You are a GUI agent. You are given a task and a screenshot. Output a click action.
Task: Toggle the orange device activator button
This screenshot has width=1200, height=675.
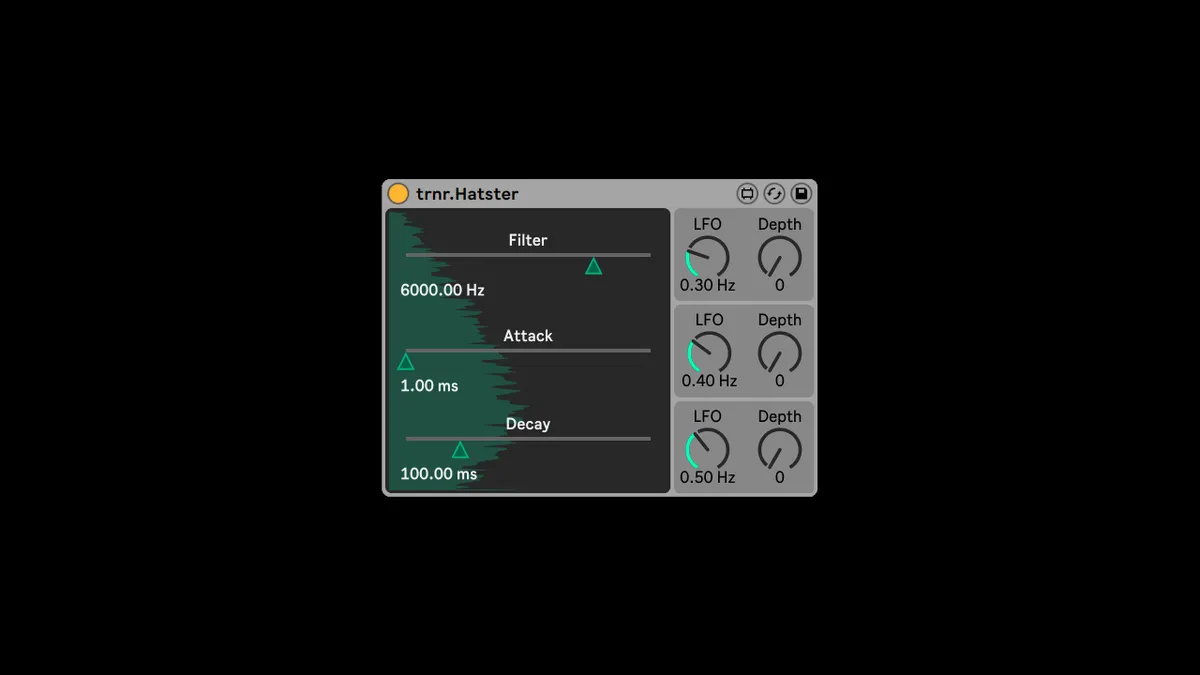(x=398, y=194)
